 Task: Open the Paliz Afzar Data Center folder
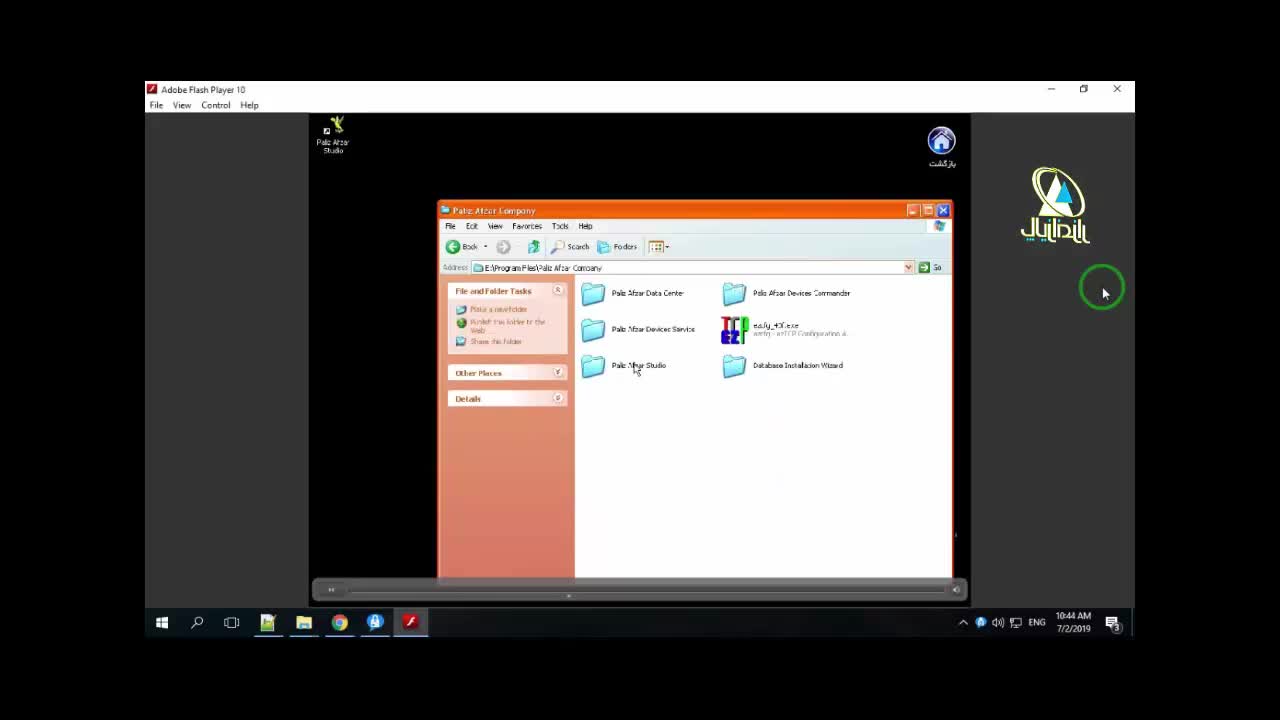click(x=594, y=294)
